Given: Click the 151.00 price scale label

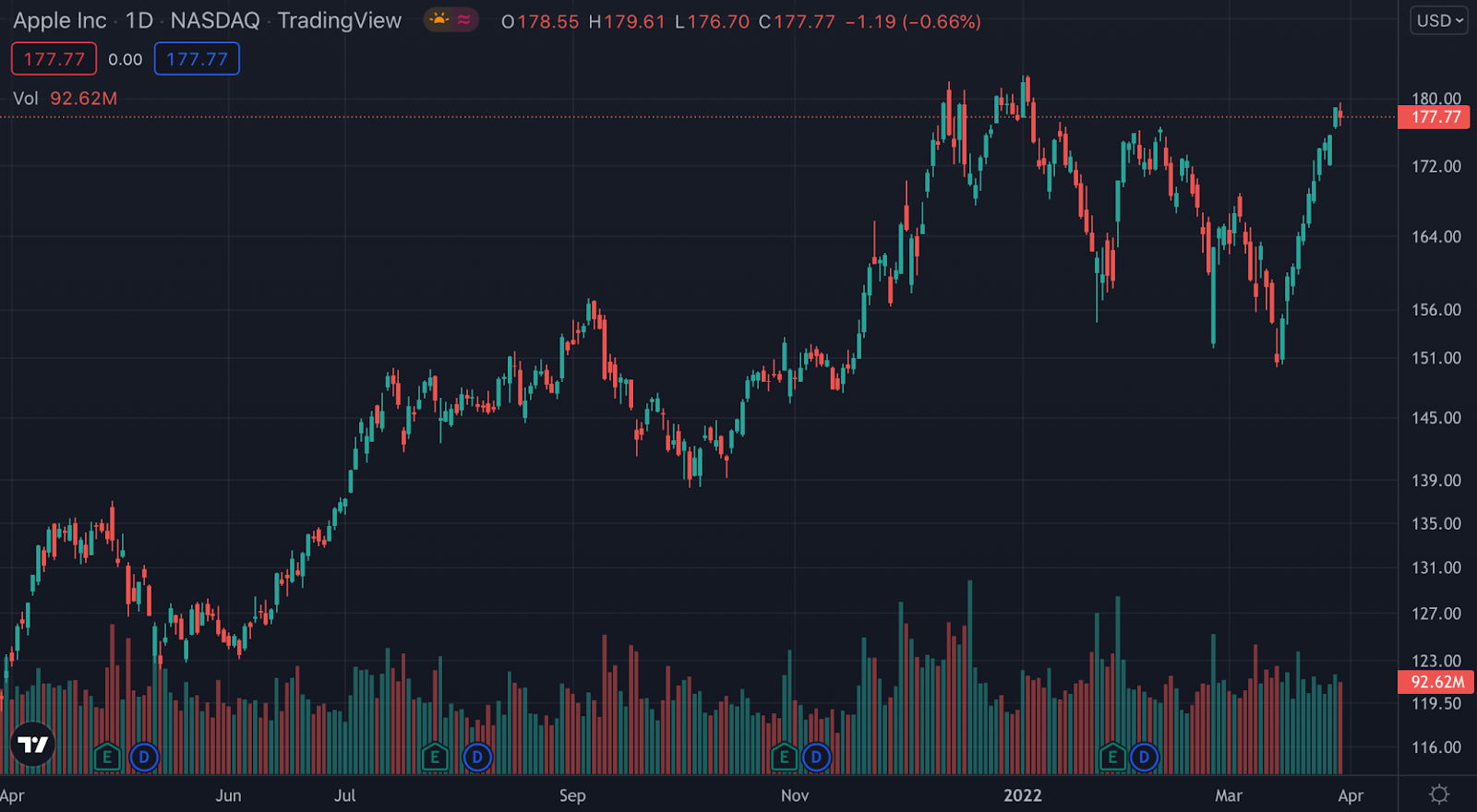Looking at the screenshot, I should [x=1436, y=358].
